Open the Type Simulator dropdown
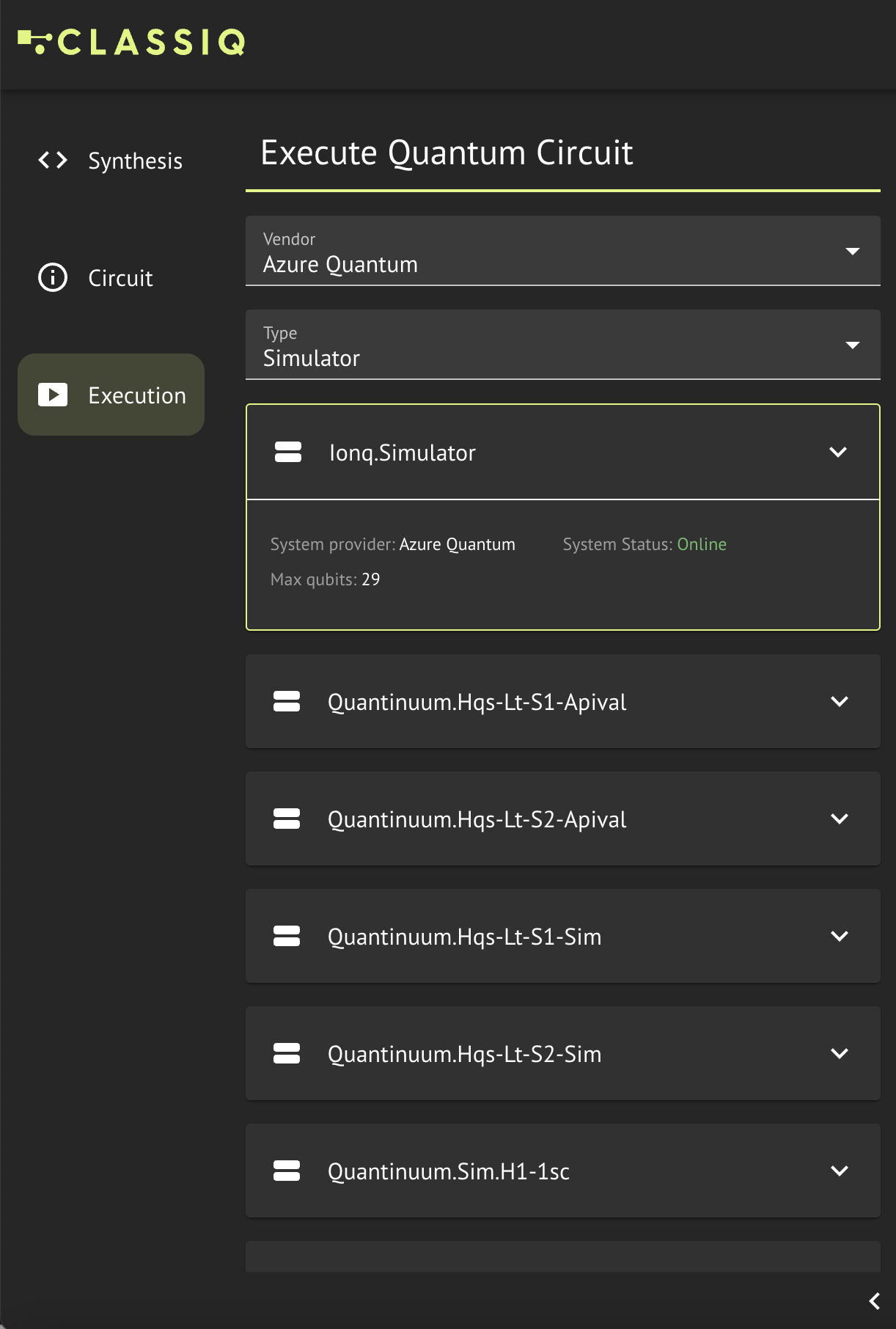Screen dimensions: 896x1329 563,345
